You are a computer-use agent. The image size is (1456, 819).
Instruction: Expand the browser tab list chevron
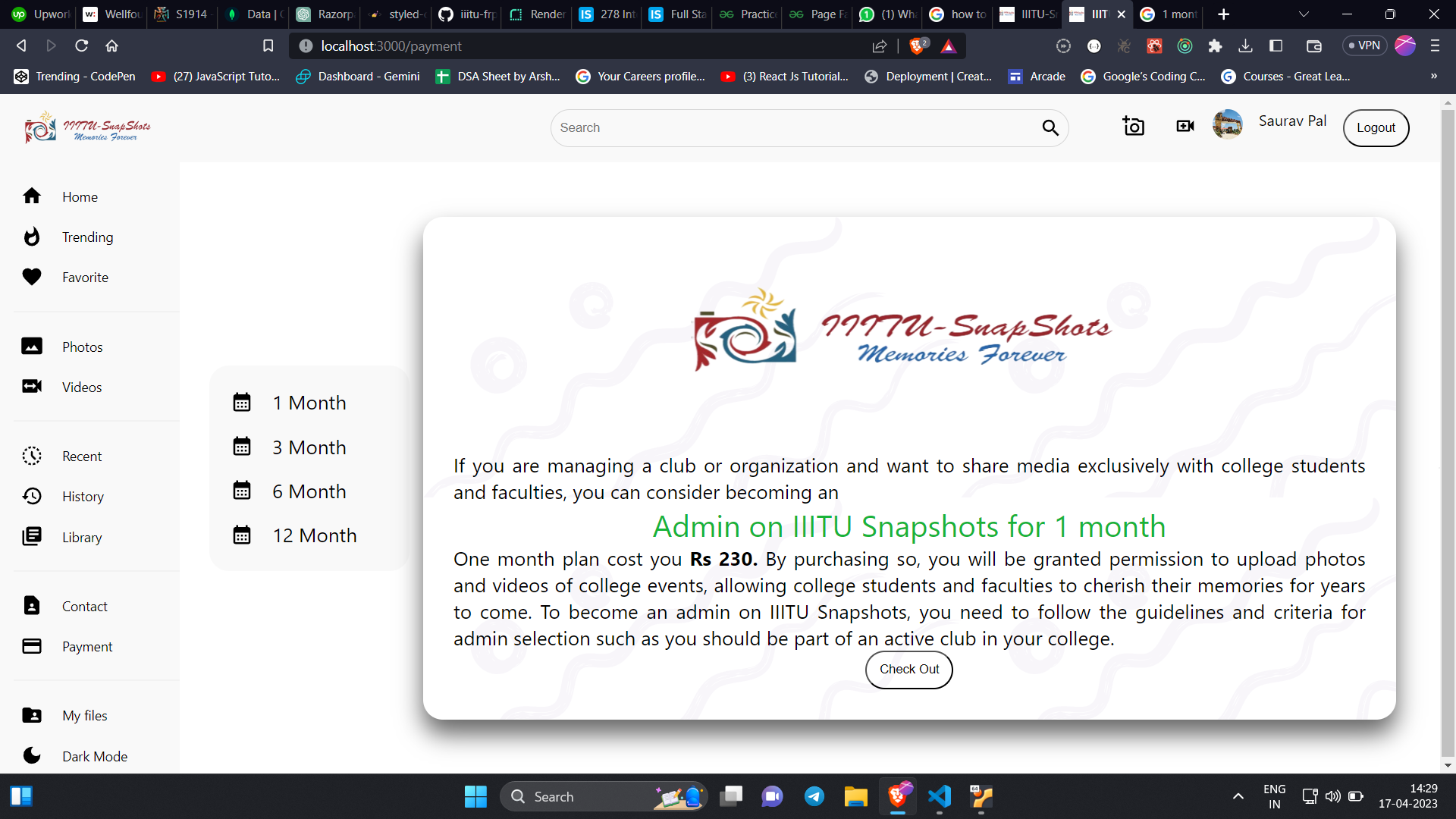1304,14
